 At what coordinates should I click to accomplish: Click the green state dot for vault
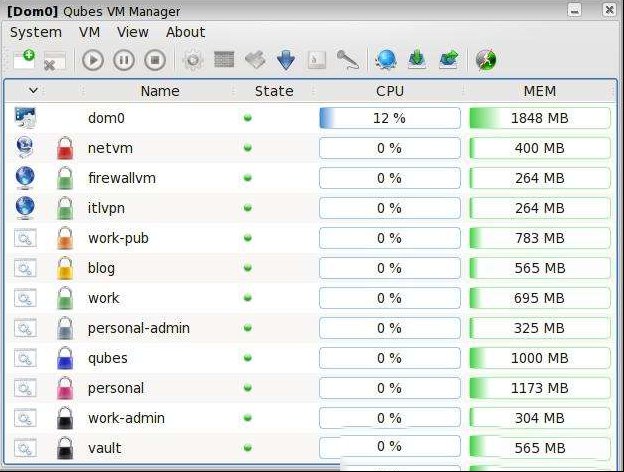(x=248, y=448)
